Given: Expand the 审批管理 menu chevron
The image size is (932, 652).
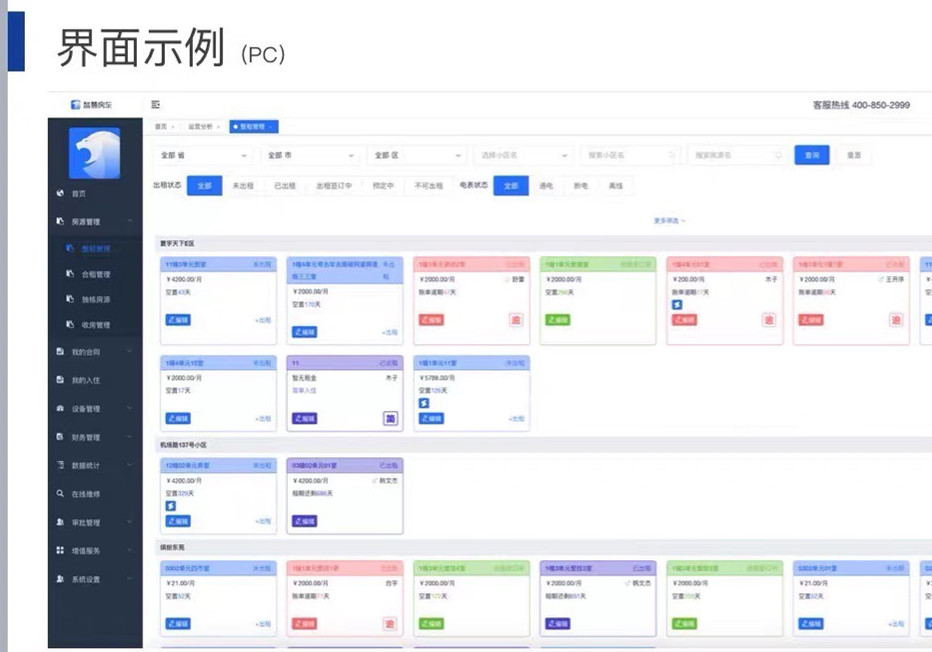Looking at the screenshot, I should [130, 522].
